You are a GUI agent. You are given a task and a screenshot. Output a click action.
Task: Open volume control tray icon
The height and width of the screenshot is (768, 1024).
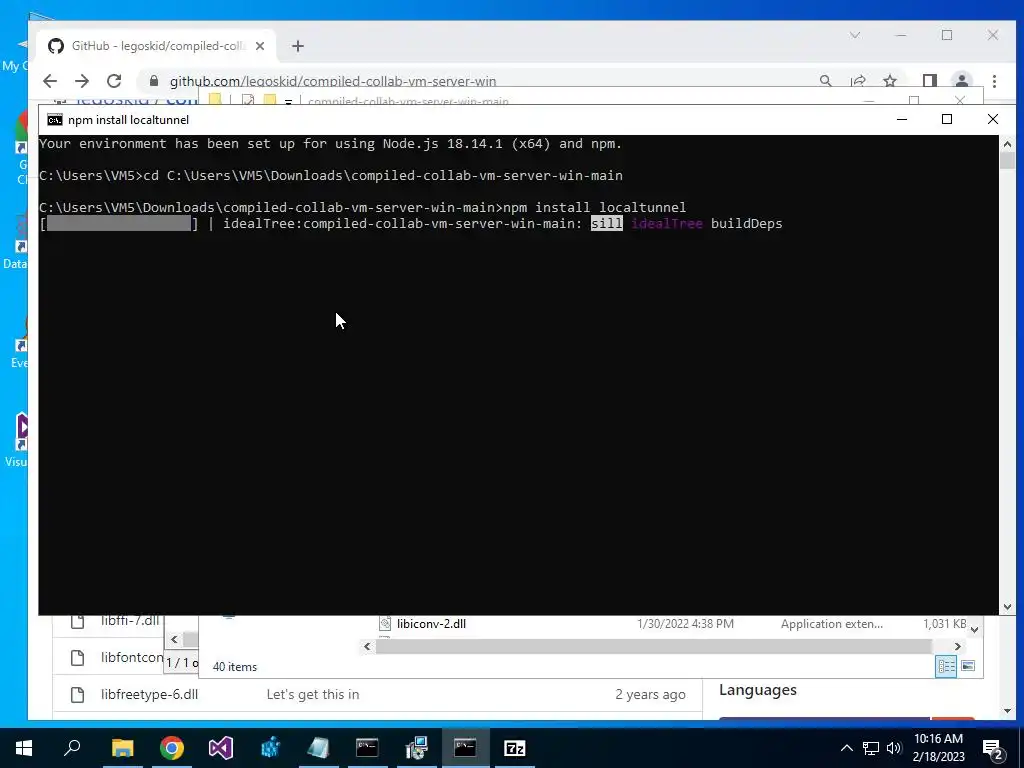point(894,748)
